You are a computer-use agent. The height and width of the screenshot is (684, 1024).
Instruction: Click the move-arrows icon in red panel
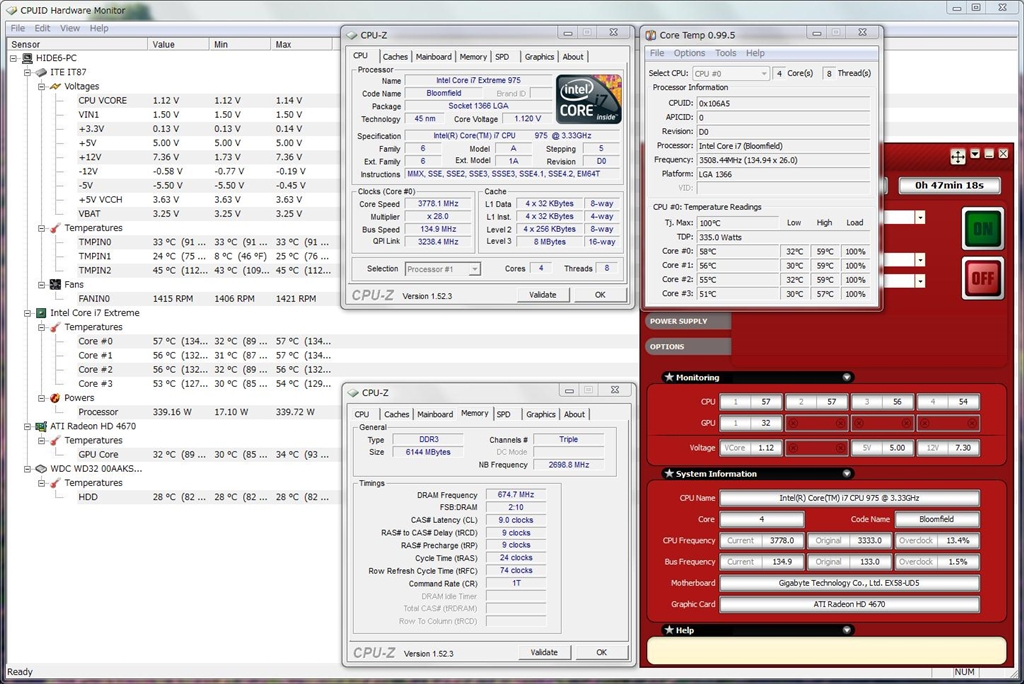coord(957,155)
